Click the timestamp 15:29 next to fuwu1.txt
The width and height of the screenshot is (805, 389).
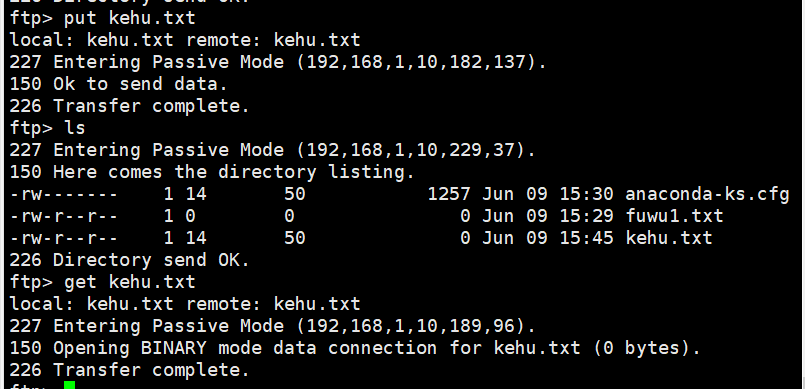pos(586,216)
